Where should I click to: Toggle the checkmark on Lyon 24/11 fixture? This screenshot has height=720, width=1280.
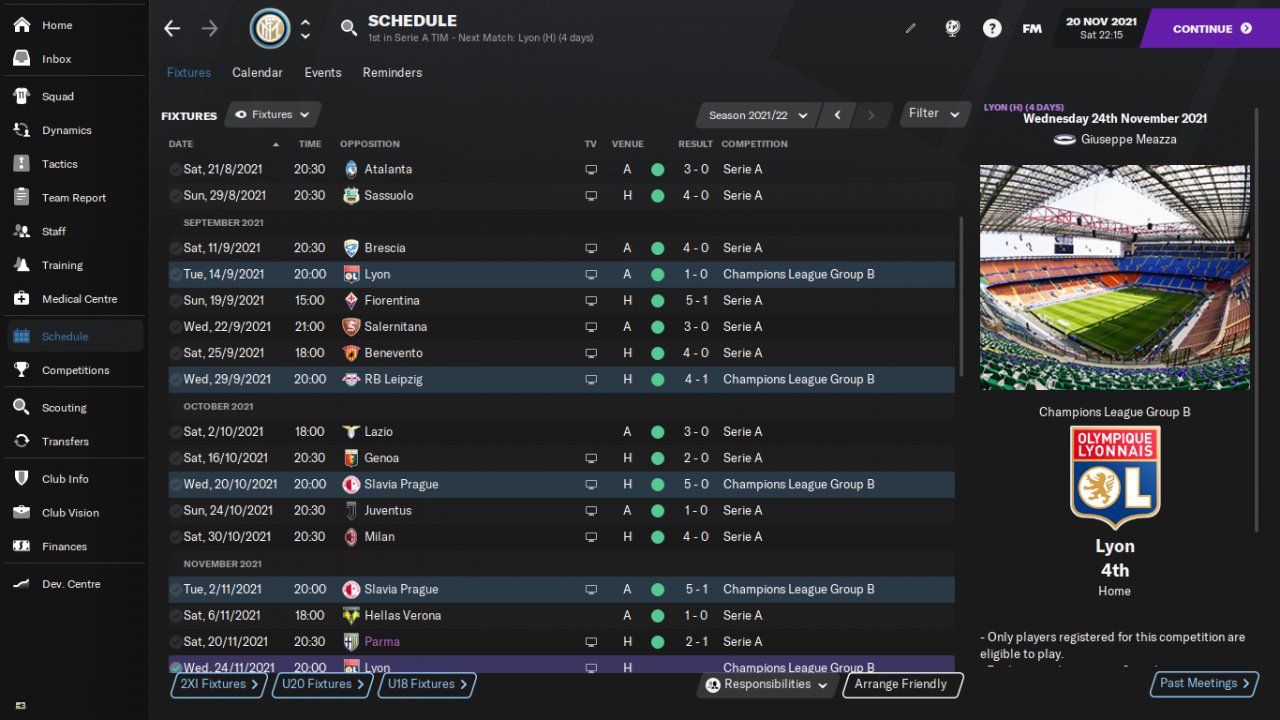[176, 667]
